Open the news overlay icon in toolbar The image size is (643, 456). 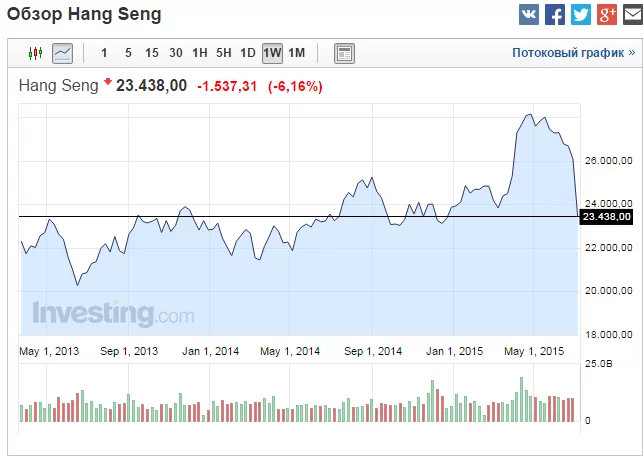pyautogui.click(x=344, y=52)
